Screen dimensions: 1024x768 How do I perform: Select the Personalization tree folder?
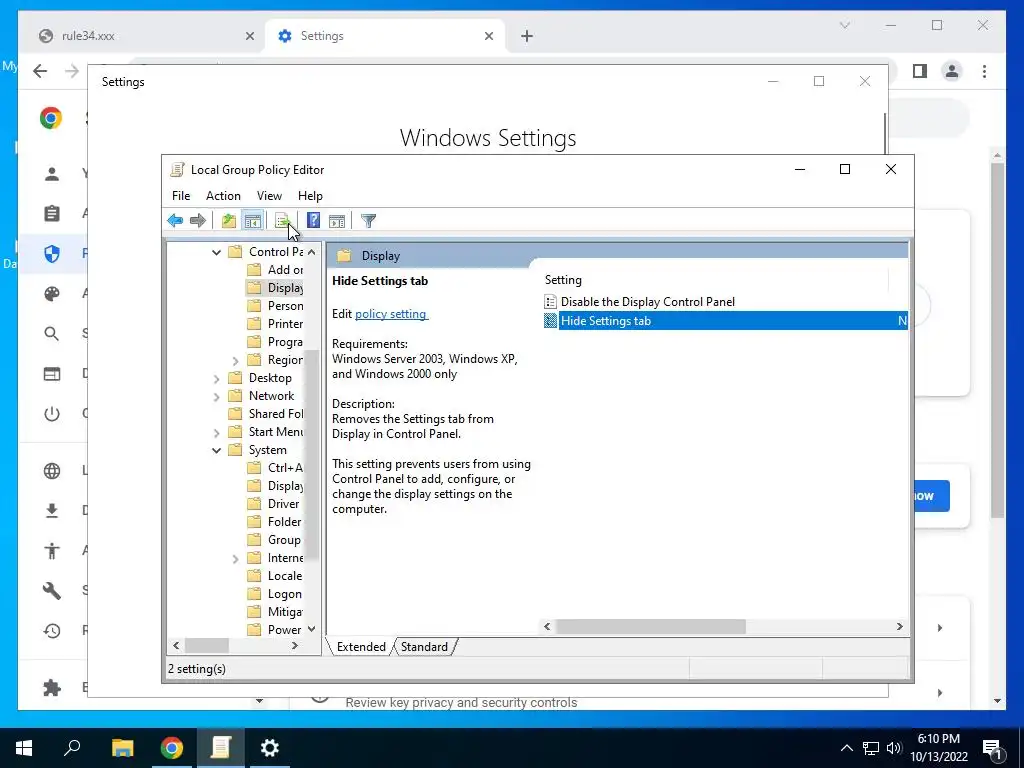pos(276,306)
